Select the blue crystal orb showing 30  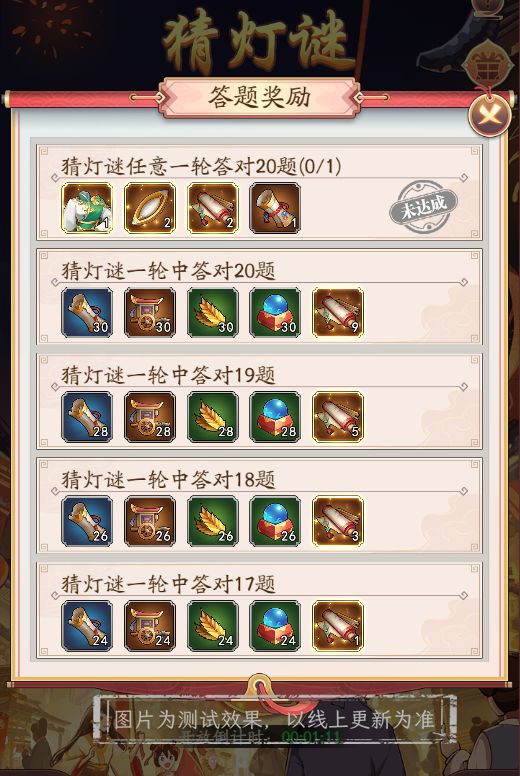(275, 313)
